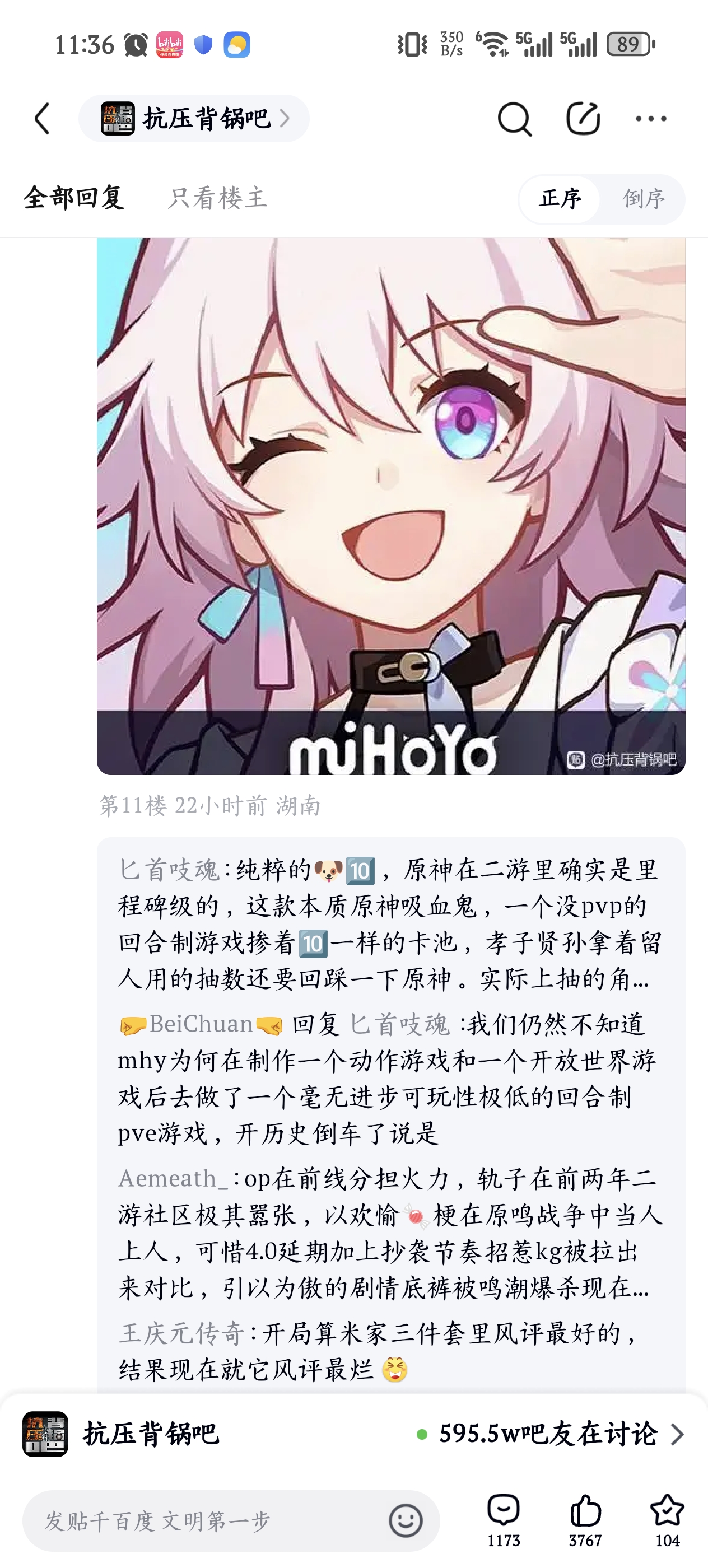The width and height of the screenshot is (708, 1568).
Task: Open search with magnifier icon
Action: point(514,119)
